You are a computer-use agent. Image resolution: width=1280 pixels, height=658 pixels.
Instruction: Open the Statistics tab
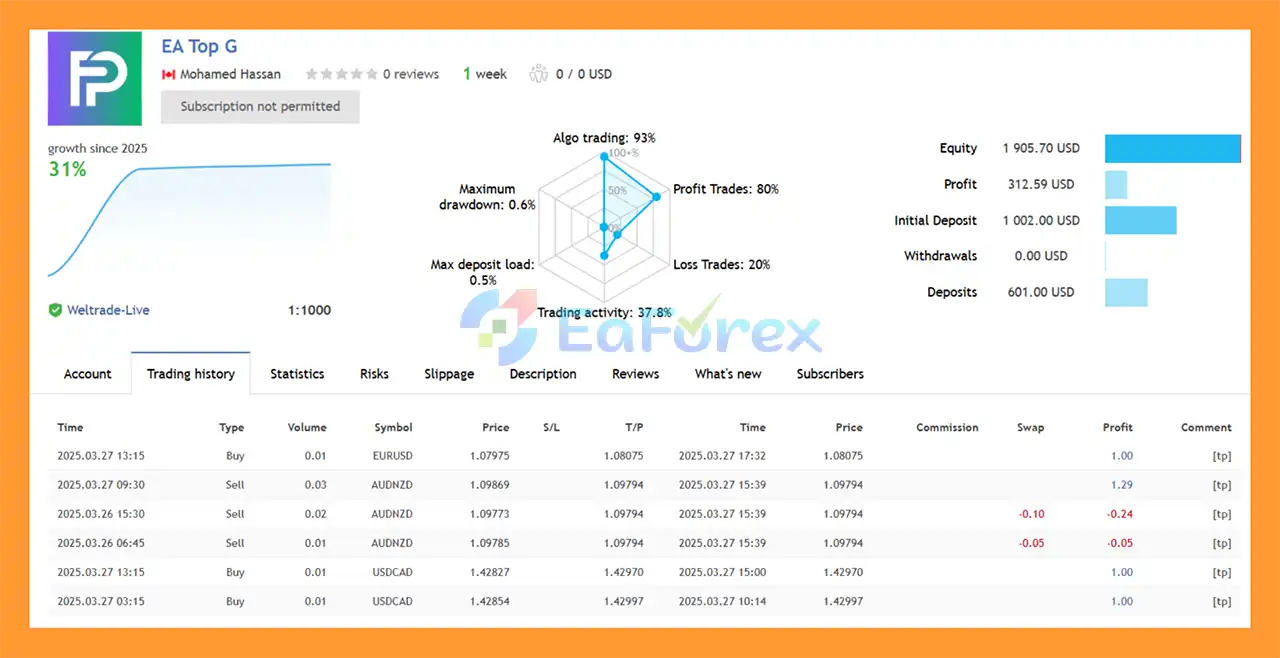[297, 374]
